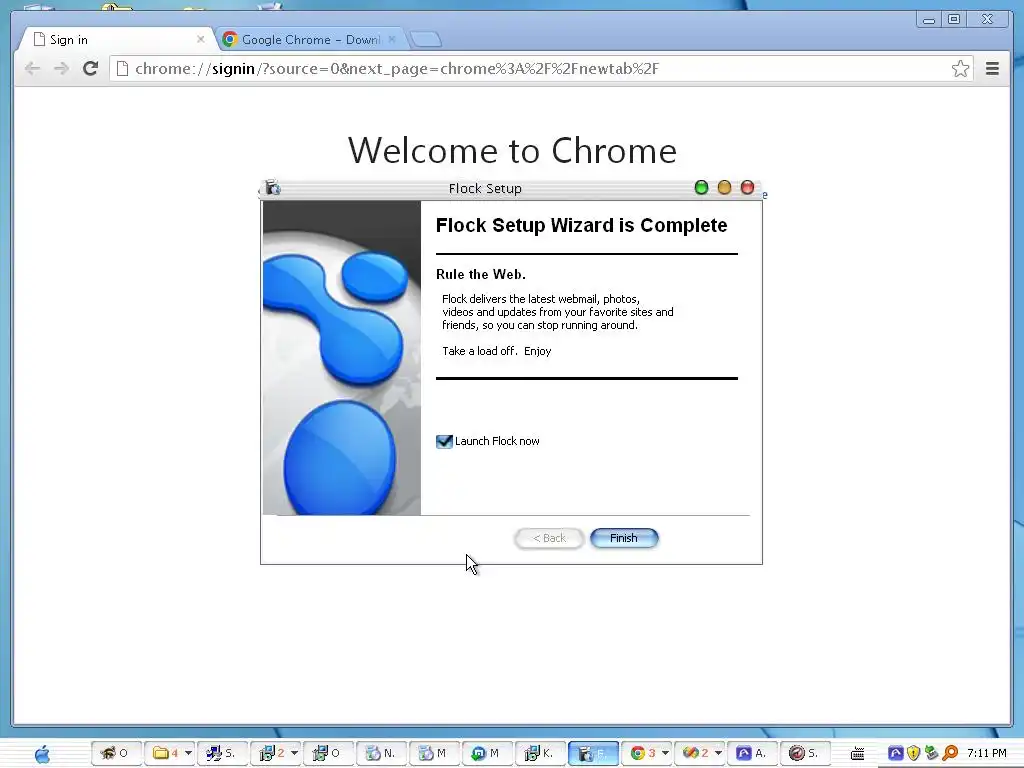
Task: Expand the colorful group dropdown arrow in taskbar
Action: point(718,753)
